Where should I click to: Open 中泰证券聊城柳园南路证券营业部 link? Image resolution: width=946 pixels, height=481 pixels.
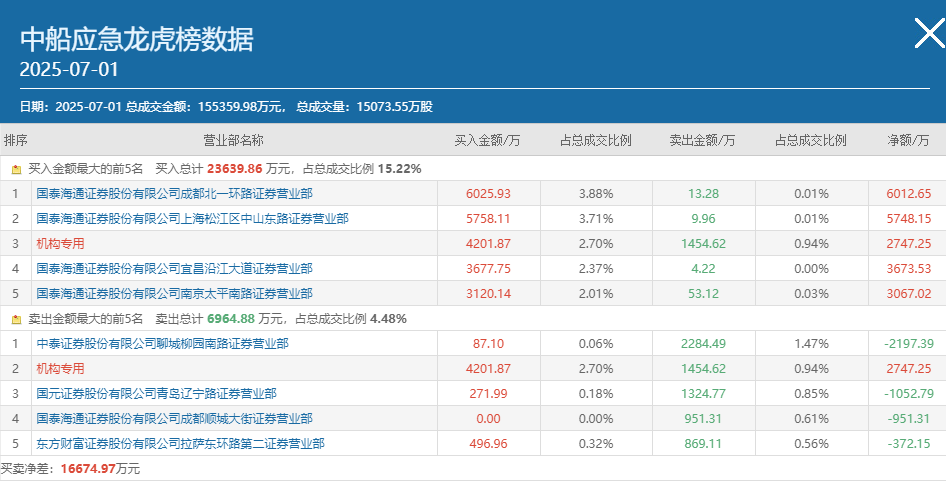pos(162,343)
